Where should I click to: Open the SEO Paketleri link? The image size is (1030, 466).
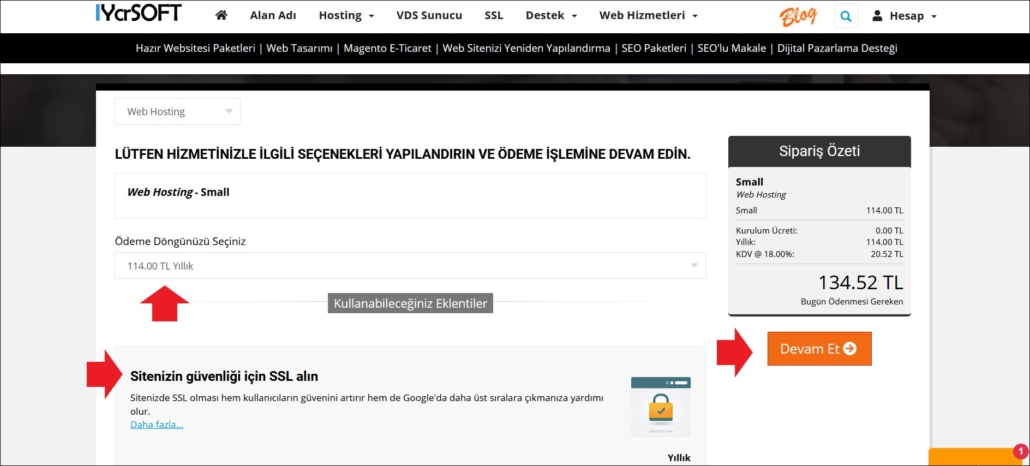click(x=654, y=48)
